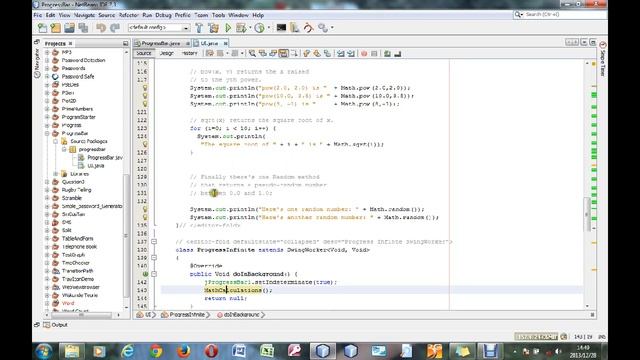
Task: Click the Undo arrow in main toolbar
Action: pyautogui.click(x=101, y=28)
